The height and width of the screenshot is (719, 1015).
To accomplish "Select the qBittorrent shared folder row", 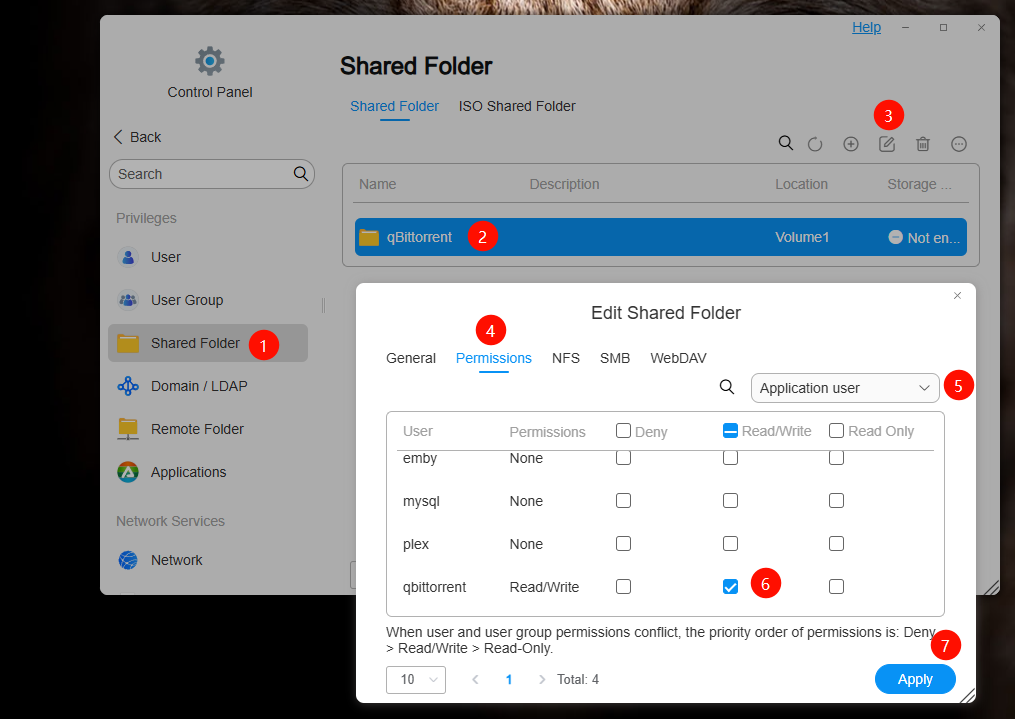I will [660, 237].
